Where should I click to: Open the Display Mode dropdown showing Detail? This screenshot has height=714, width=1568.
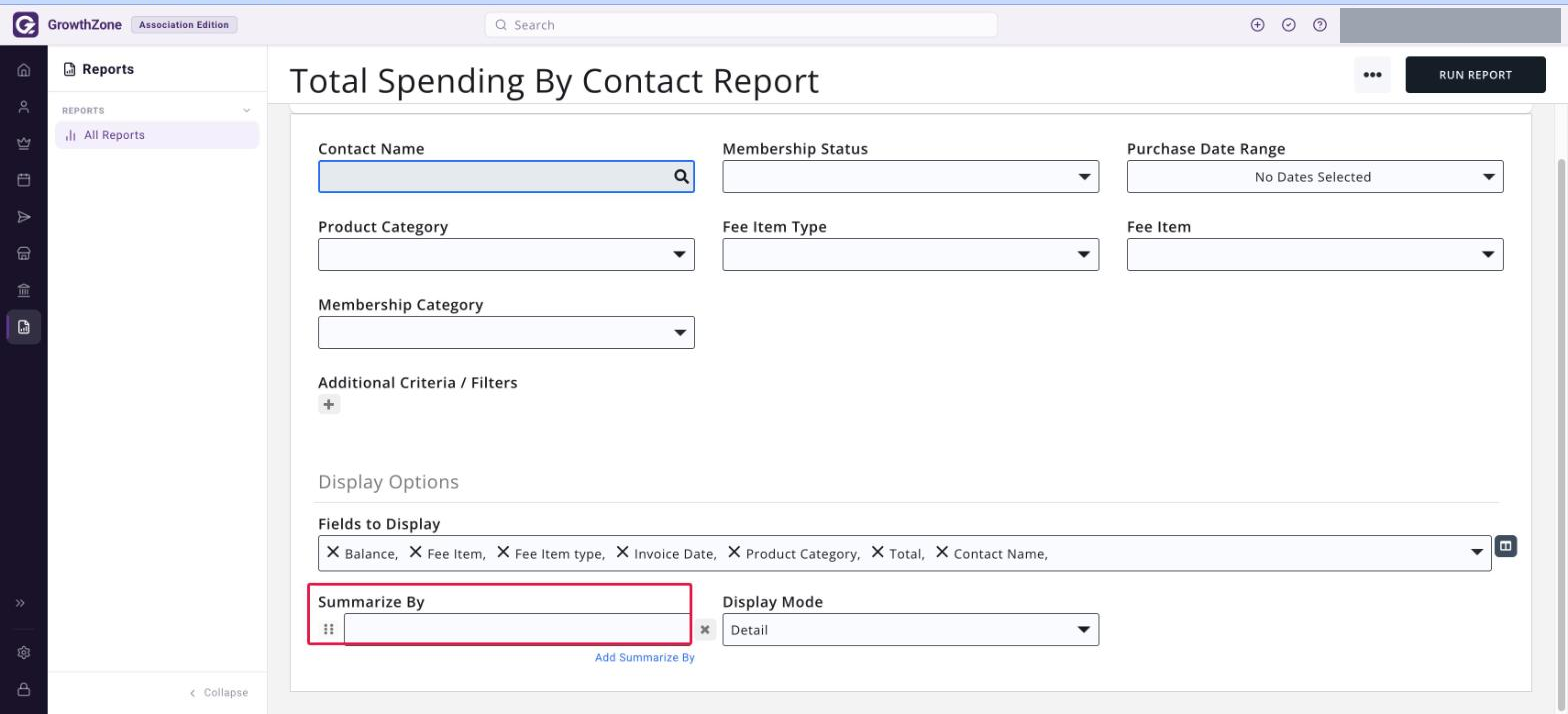[911, 630]
